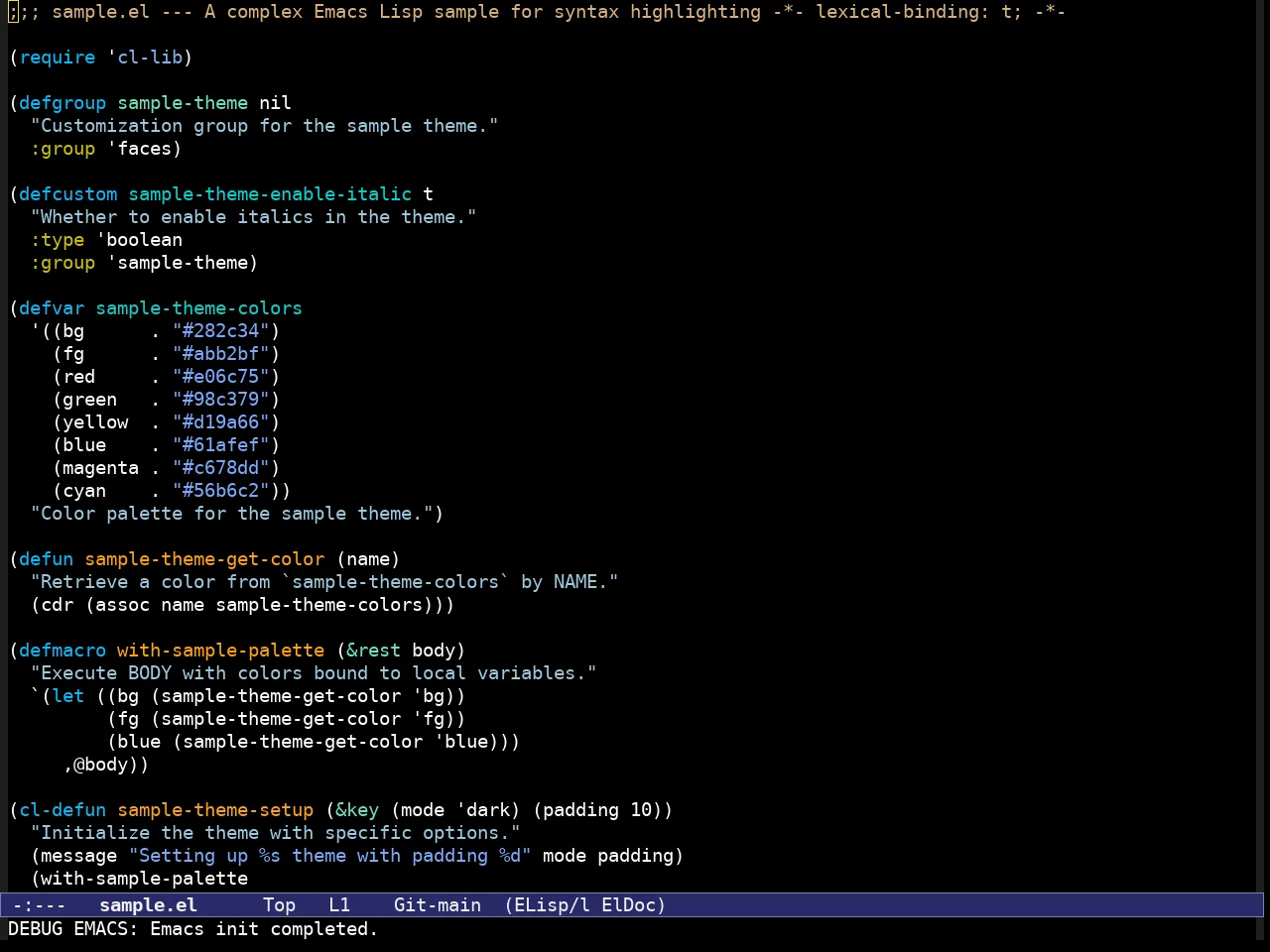Click the 'let' keyword in macro body
Image resolution: width=1270 pixels, height=952 pixels.
(x=68, y=696)
